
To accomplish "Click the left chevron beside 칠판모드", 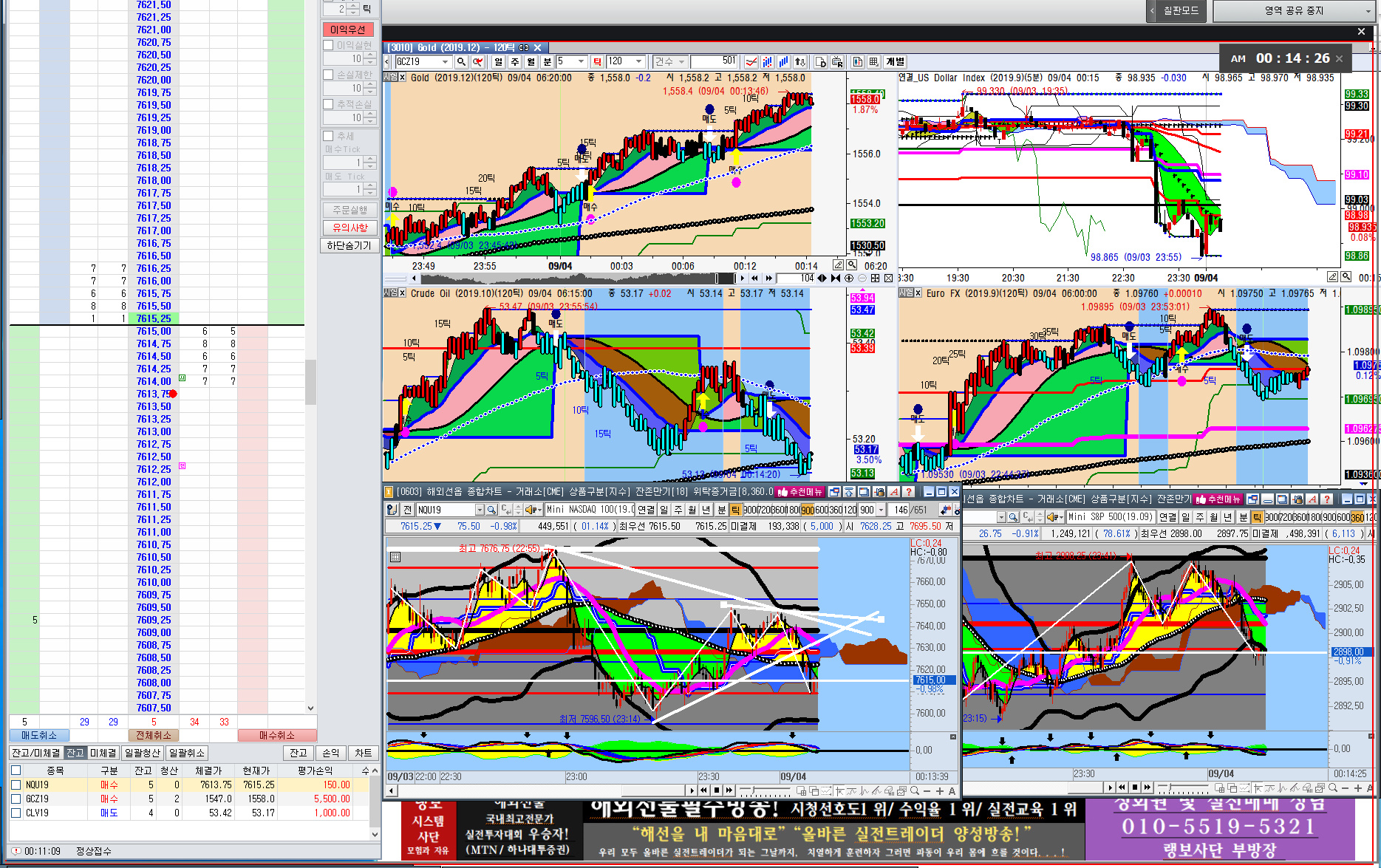I will coord(1152,11).
